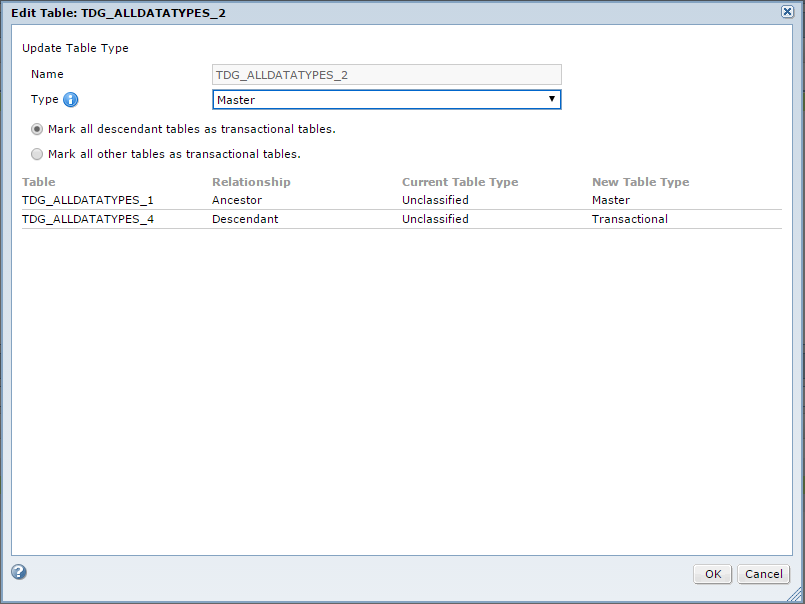
Task: Select the TDG_ALLDATATYPES_1 table row
Action: tap(401, 200)
